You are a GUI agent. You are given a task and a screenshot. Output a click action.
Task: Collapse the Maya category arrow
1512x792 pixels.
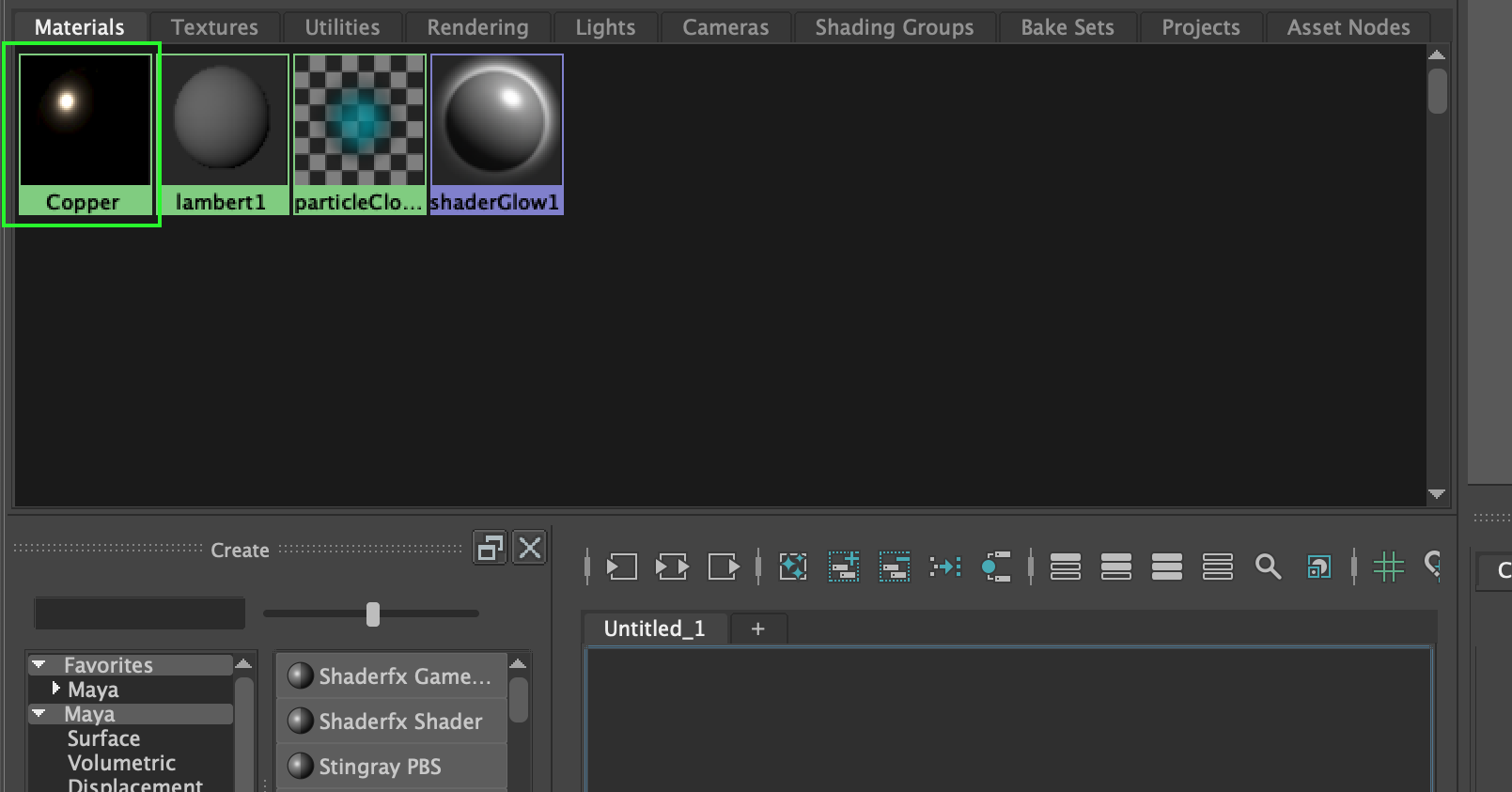pos(39,714)
